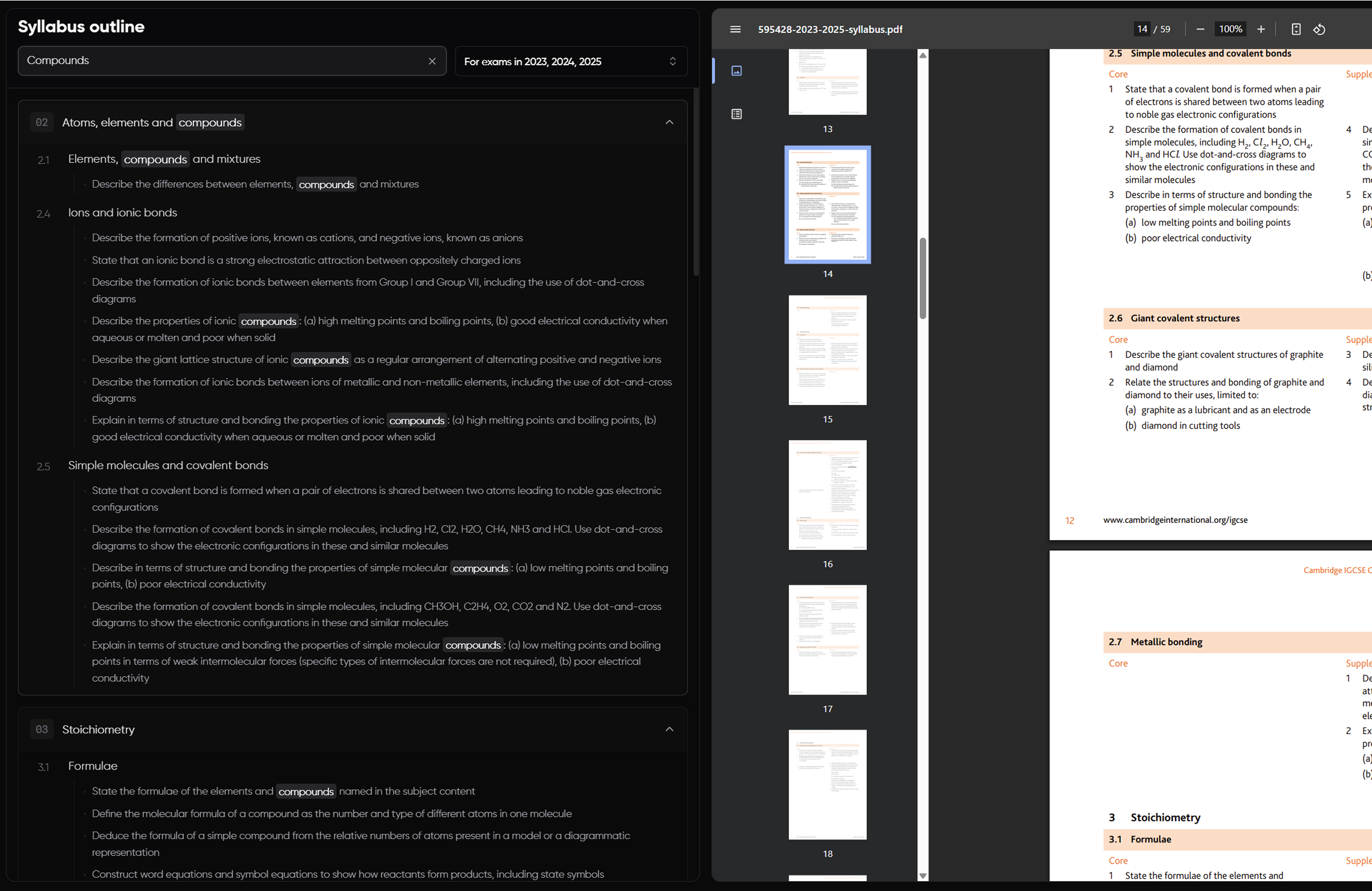Viewport: 1372px width, 891px height.
Task: Zoom out the PDF with minus icon
Action: [1200, 30]
